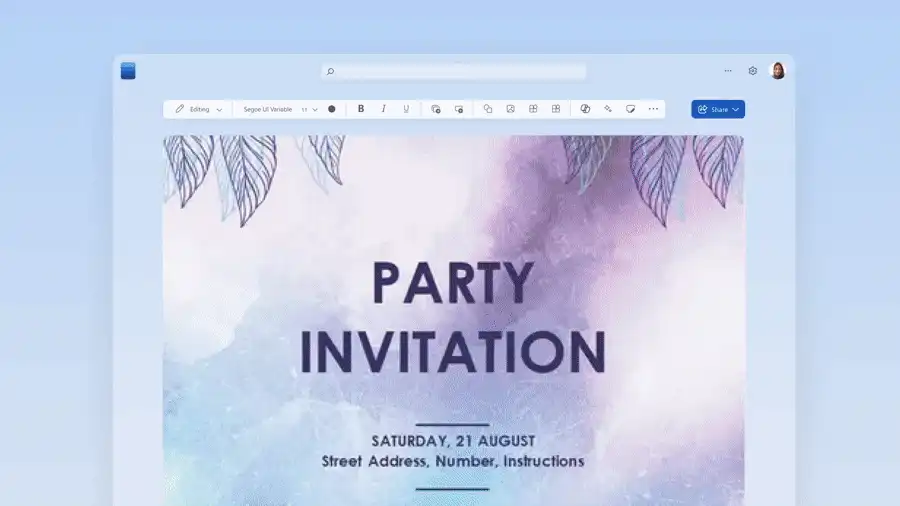Image resolution: width=900 pixels, height=506 pixels.
Task: Click the SATURDAY, 21 AUGUST text
Action: 453,441
